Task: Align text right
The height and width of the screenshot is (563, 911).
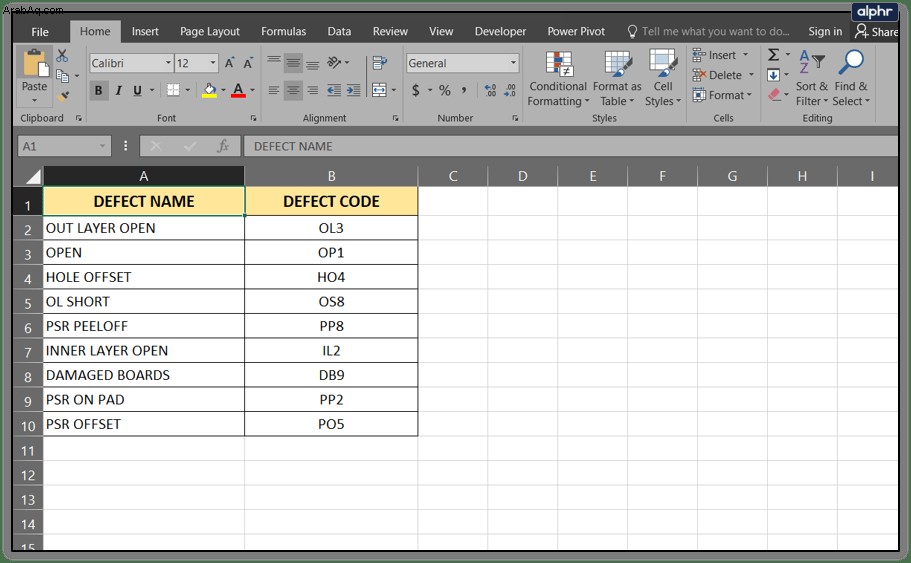Action: point(313,90)
